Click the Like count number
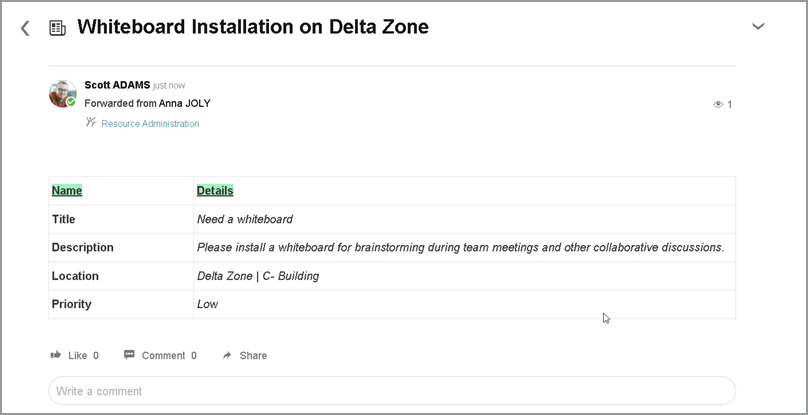Screen dimensions: 808x415 pyautogui.click(x=96, y=355)
